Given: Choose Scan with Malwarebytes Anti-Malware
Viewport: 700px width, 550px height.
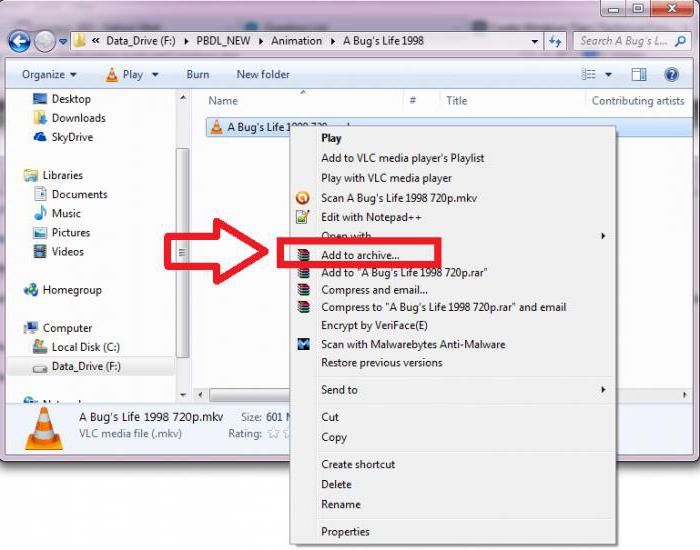Looking at the screenshot, I should (x=413, y=344).
